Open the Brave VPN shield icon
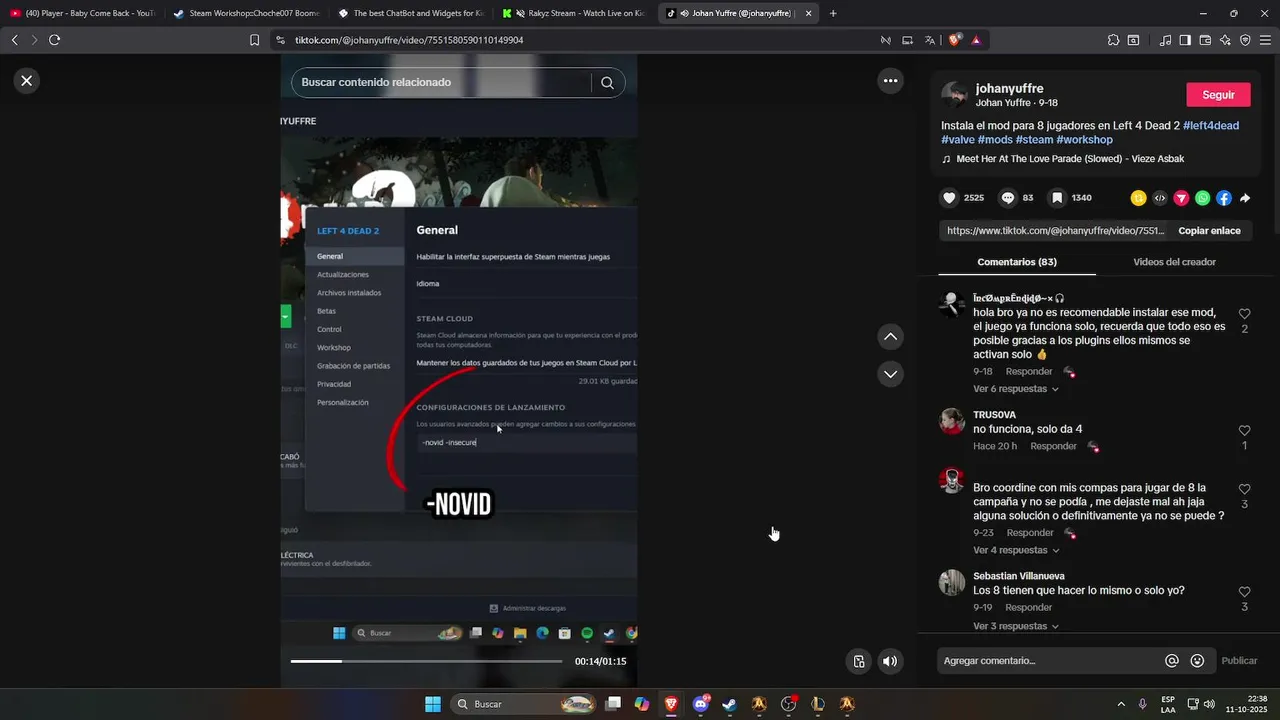This screenshot has width=1280, height=720. [x=1245, y=40]
